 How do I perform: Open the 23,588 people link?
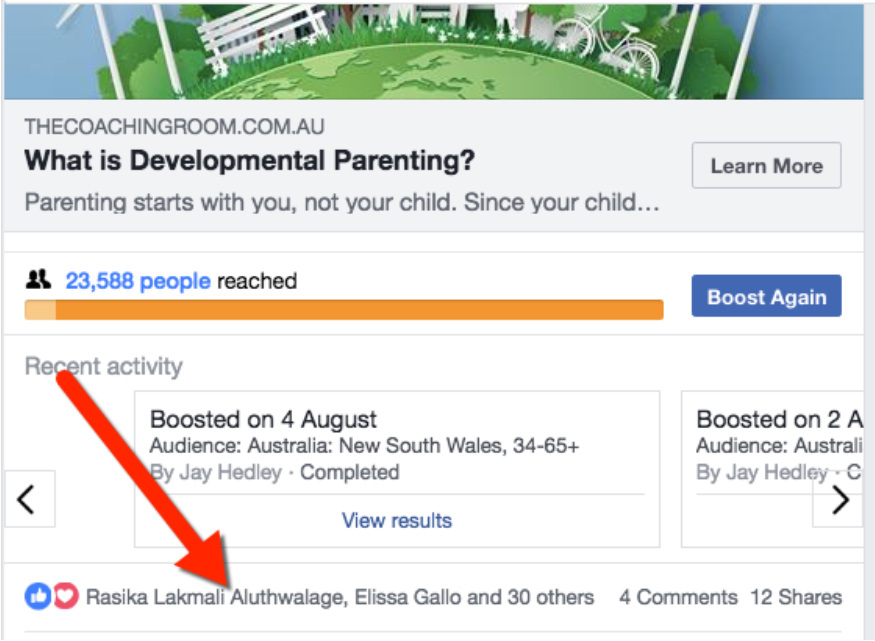(138, 281)
